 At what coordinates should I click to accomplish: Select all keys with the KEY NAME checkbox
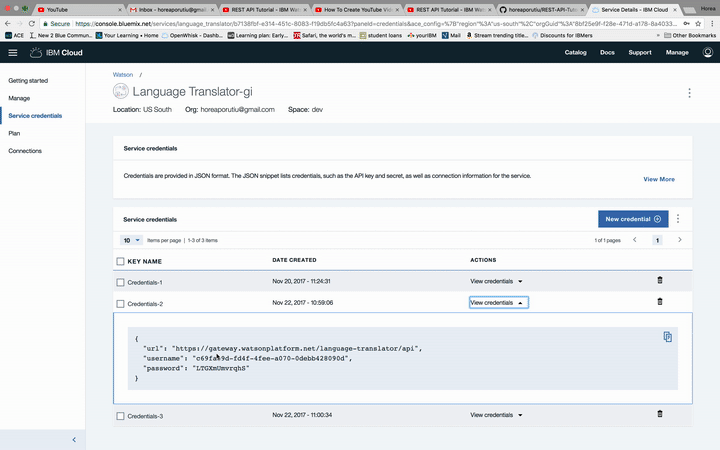click(120, 261)
